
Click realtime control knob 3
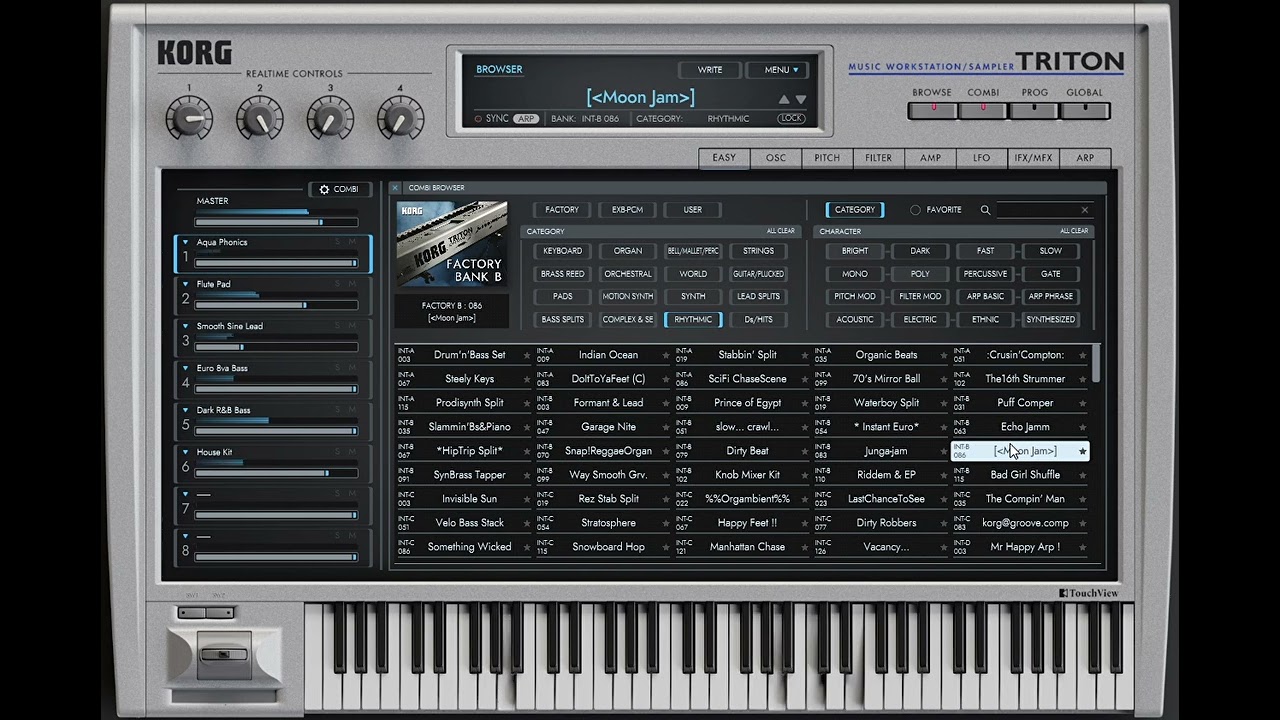pos(330,120)
